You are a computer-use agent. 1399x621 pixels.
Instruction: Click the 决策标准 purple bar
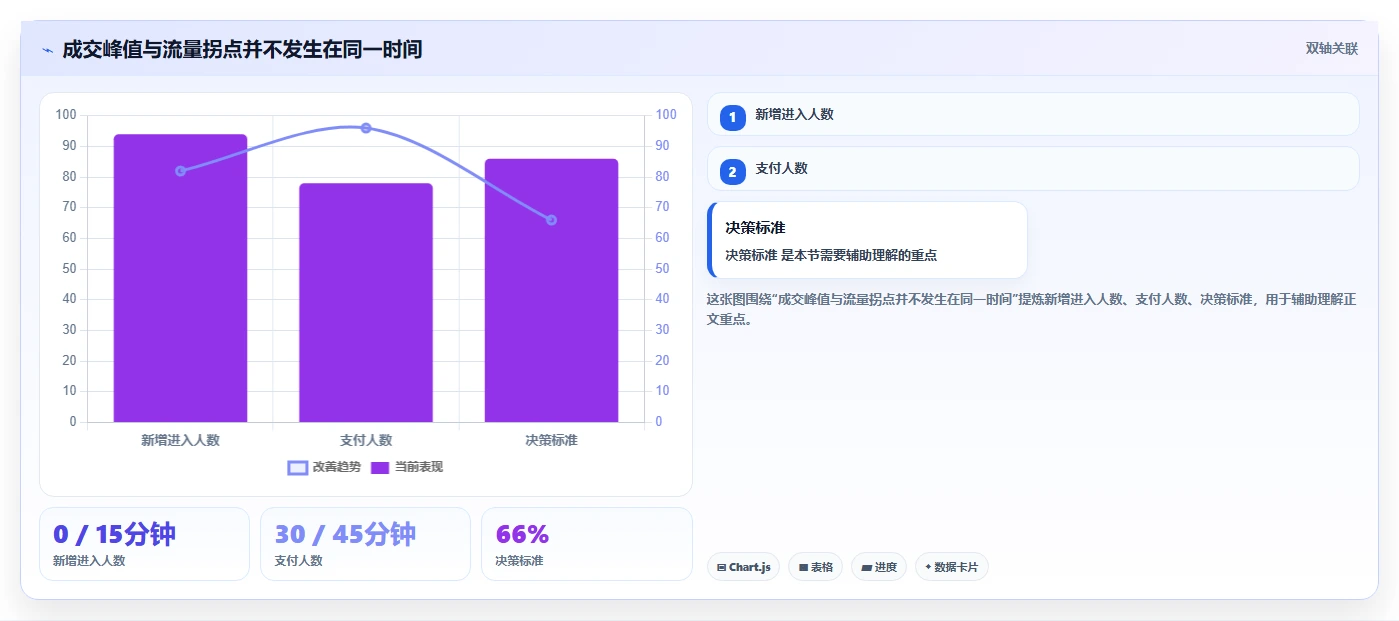[551, 290]
